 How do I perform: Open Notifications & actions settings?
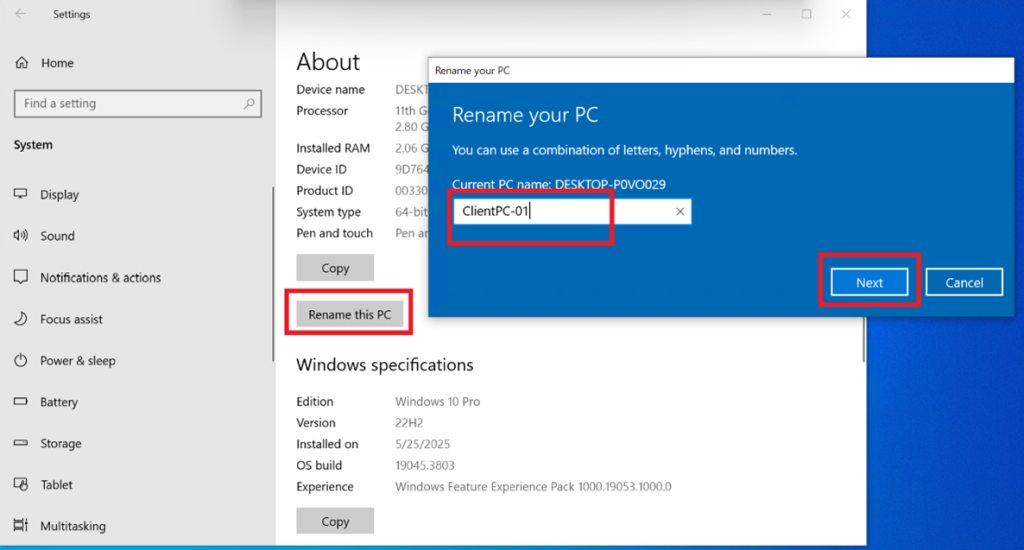pos(100,278)
